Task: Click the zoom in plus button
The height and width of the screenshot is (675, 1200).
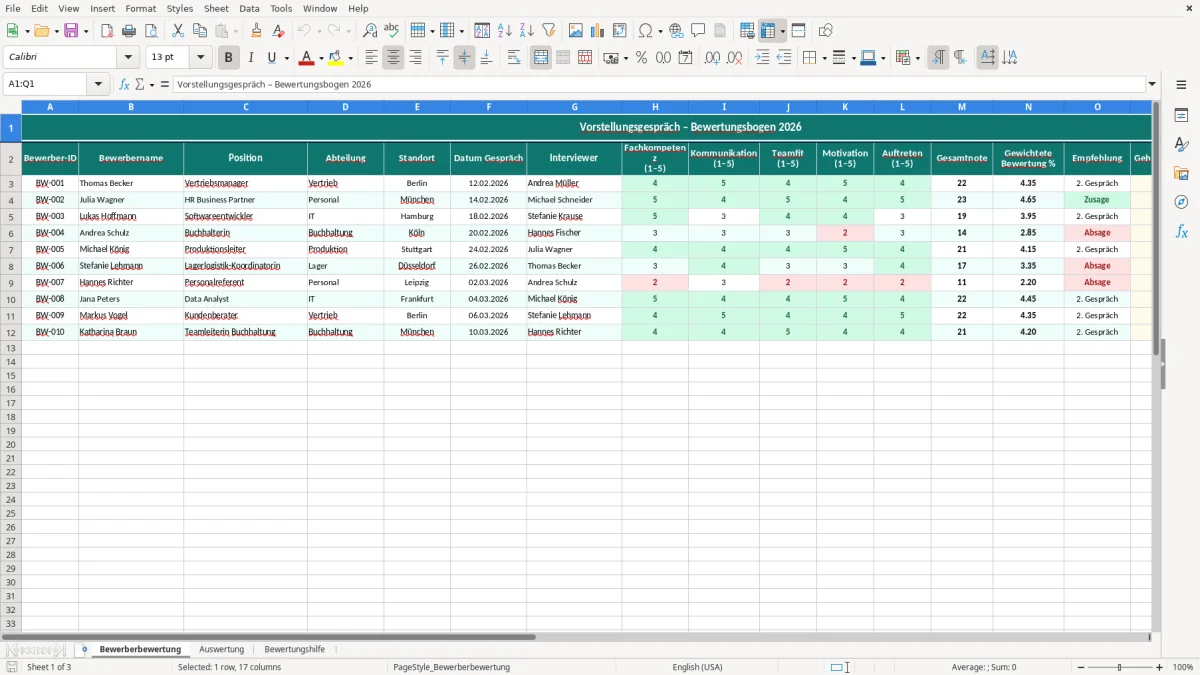Action: coord(1160,667)
